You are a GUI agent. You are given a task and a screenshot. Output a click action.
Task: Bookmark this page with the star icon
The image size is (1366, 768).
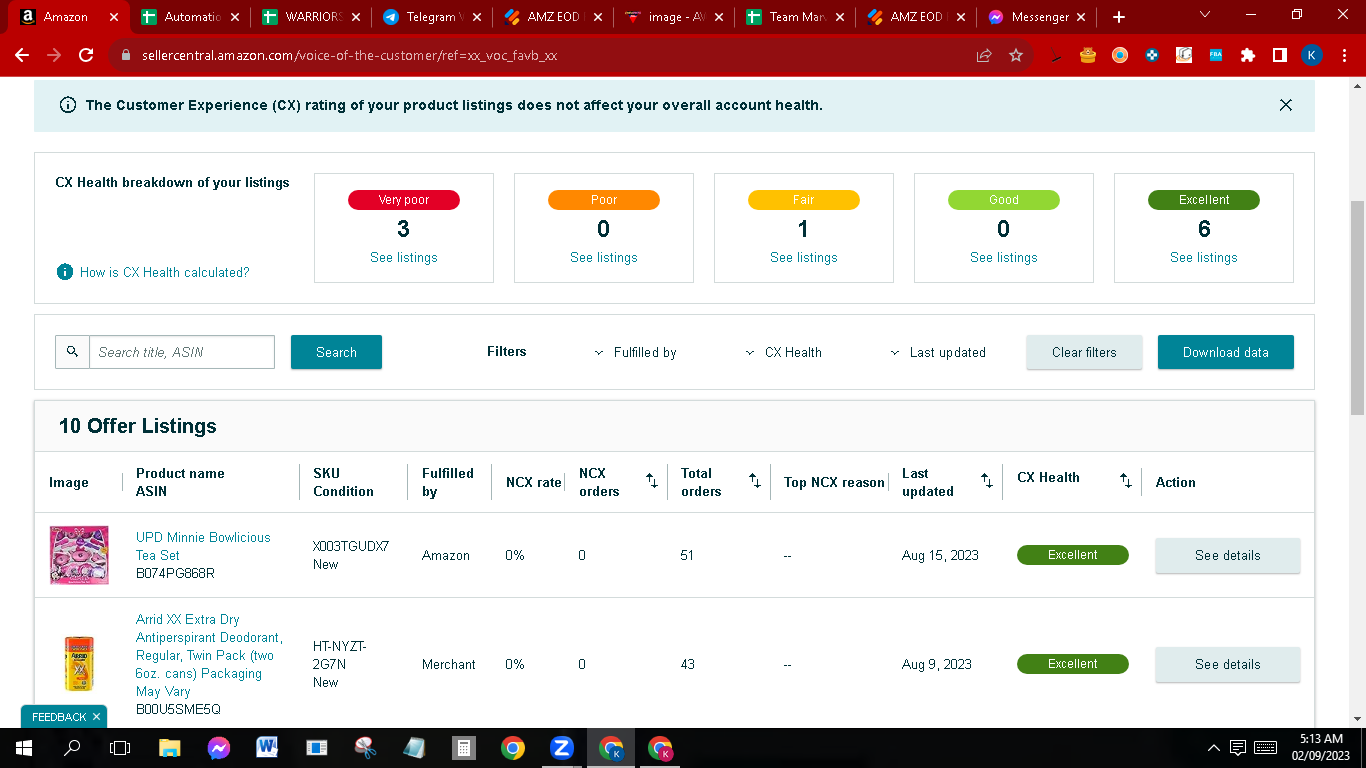[x=1016, y=56]
